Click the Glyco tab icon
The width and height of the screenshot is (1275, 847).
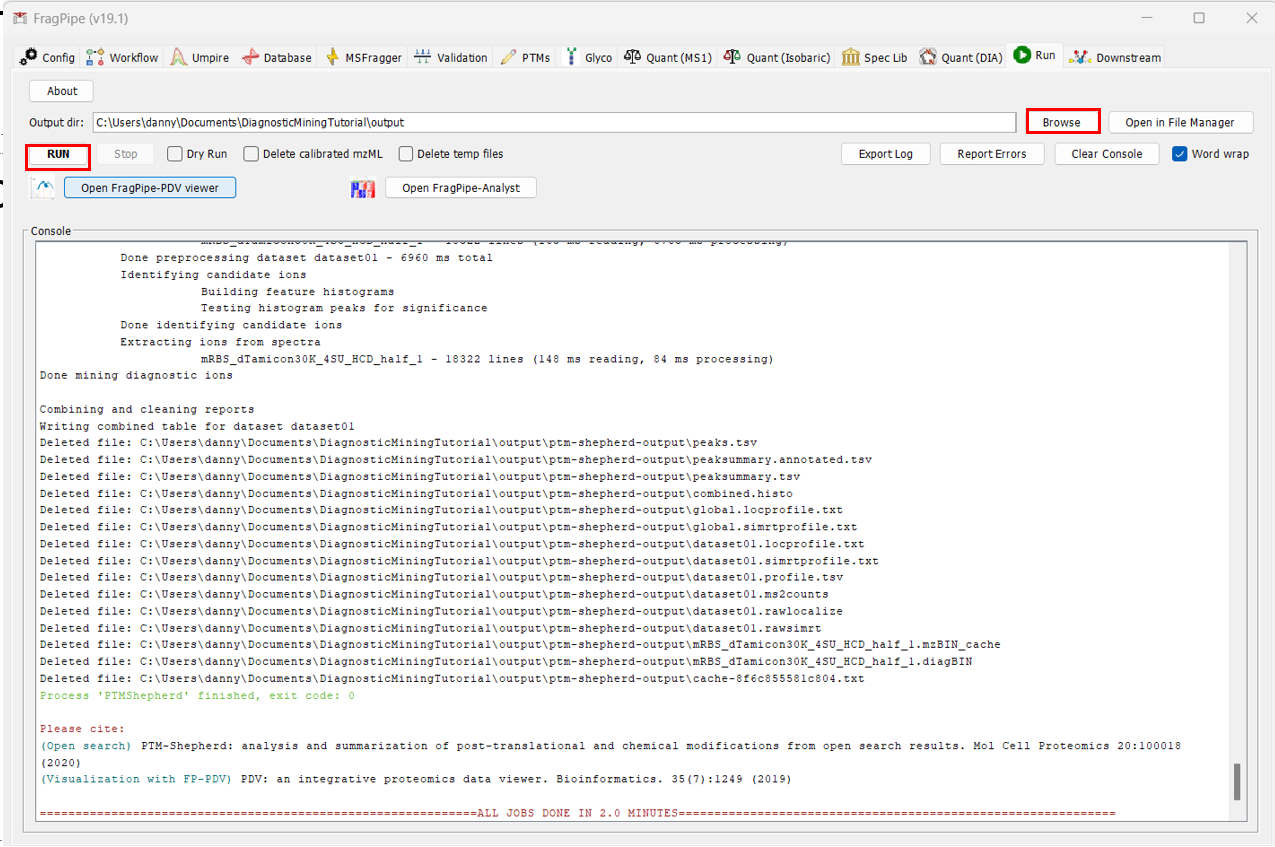(572, 57)
